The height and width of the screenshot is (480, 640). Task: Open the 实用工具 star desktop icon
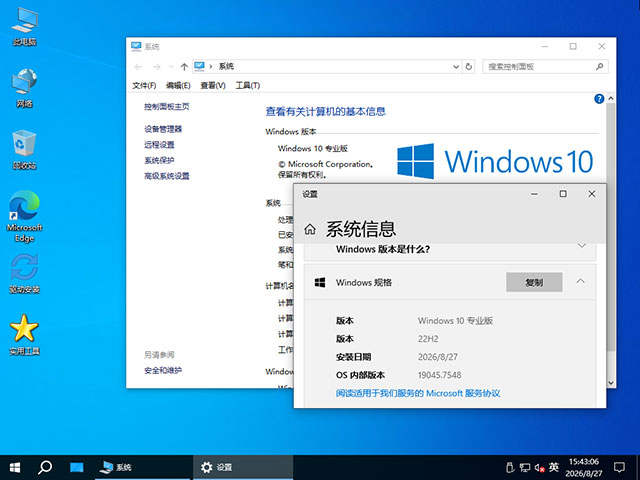click(x=24, y=335)
